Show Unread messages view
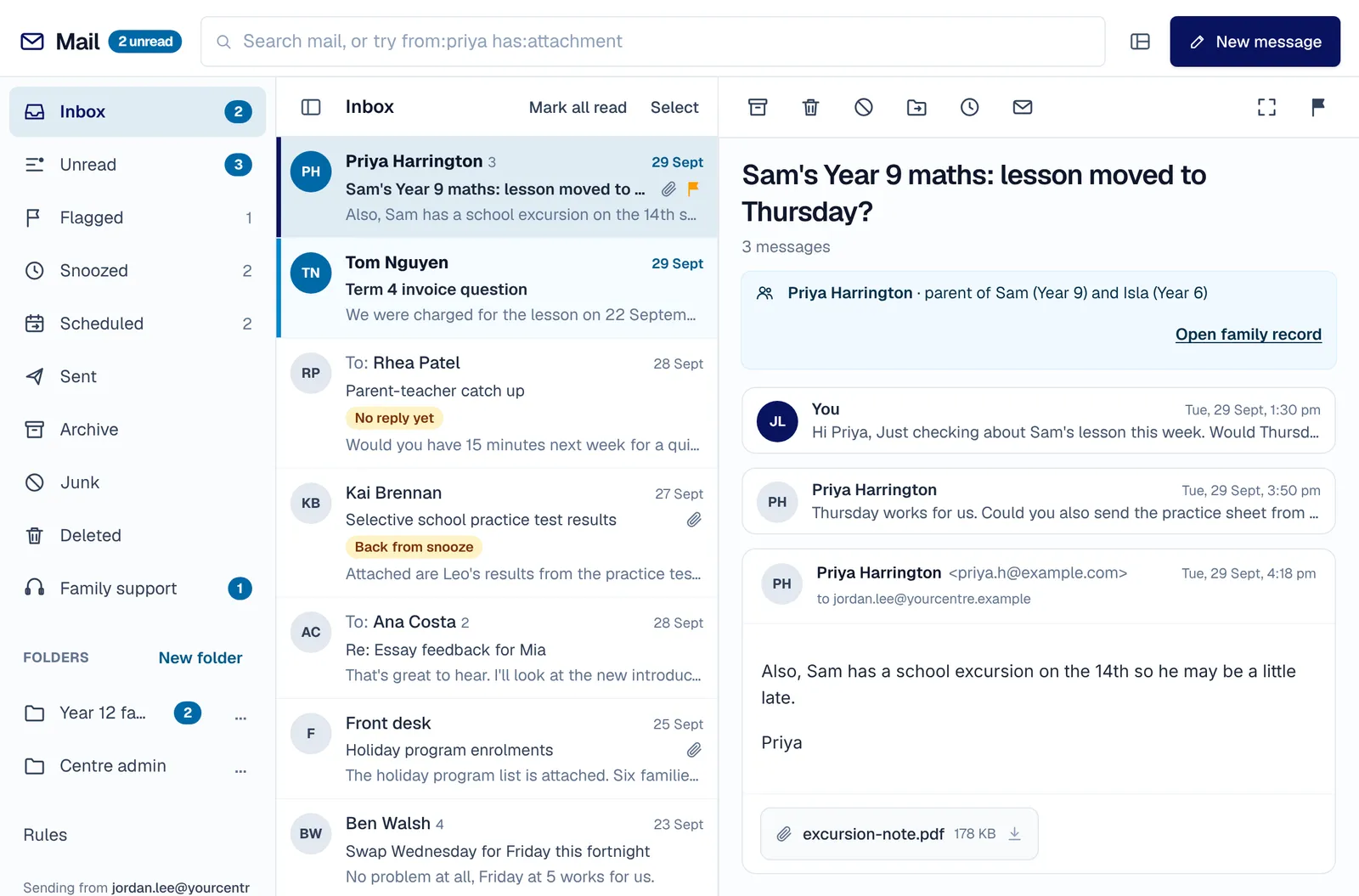The width and height of the screenshot is (1359, 896). click(138, 165)
